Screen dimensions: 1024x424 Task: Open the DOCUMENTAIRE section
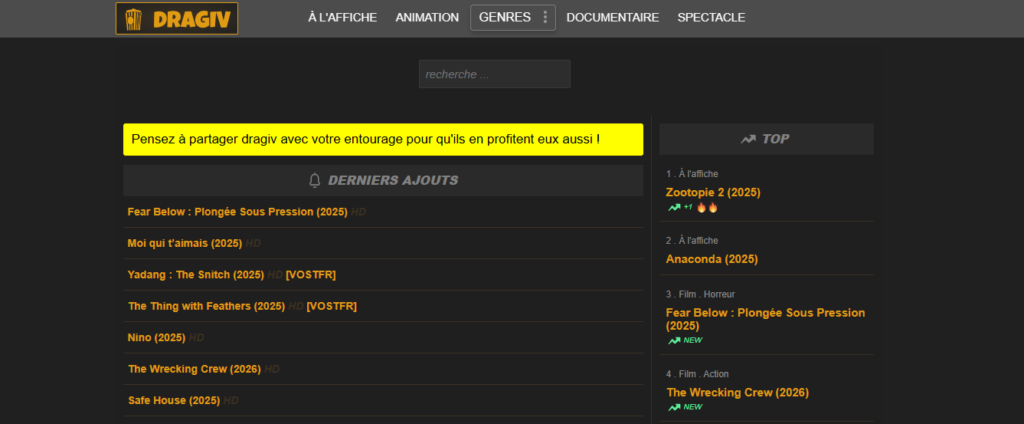coord(613,18)
